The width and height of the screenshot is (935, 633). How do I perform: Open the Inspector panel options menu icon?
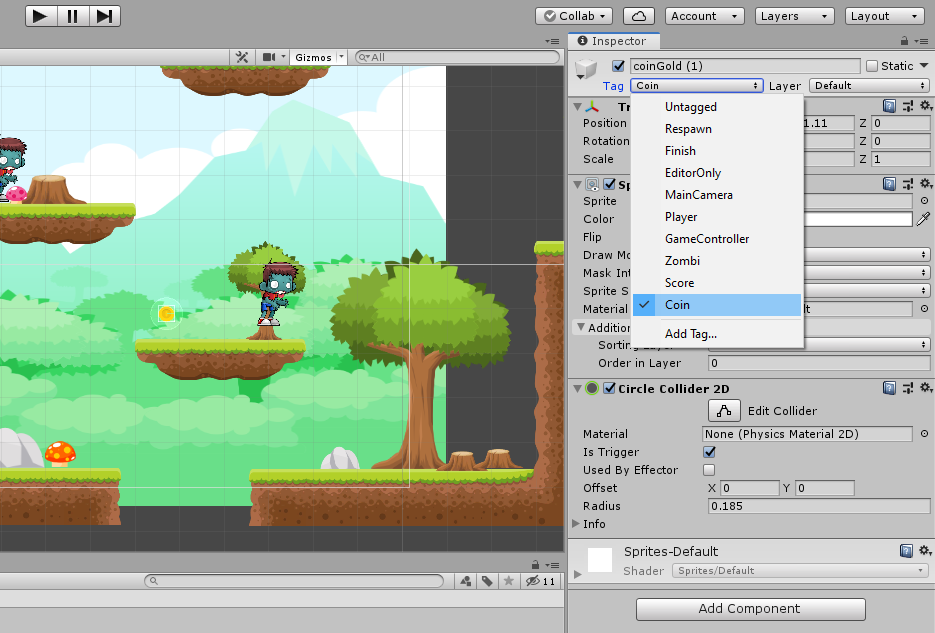pyautogui.click(x=922, y=41)
